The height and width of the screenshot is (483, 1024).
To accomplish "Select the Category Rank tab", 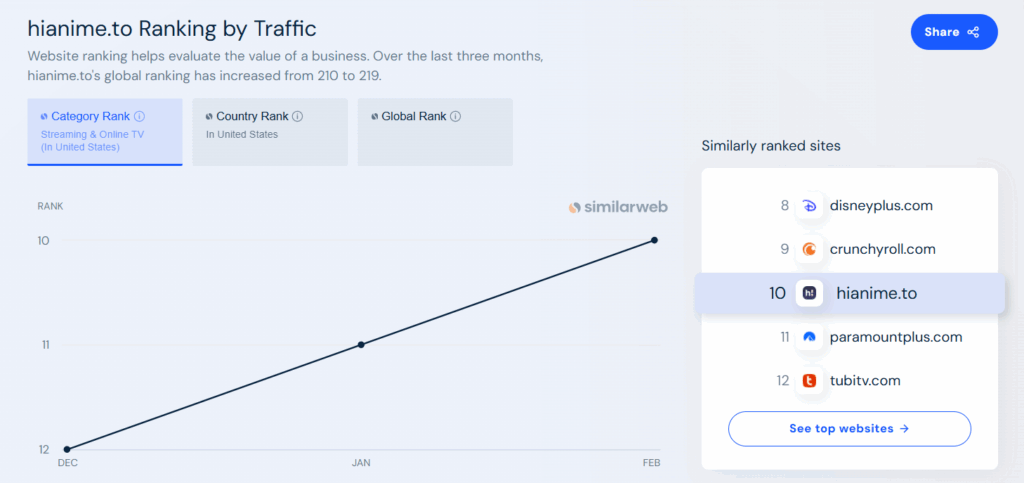I will (x=104, y=131).
